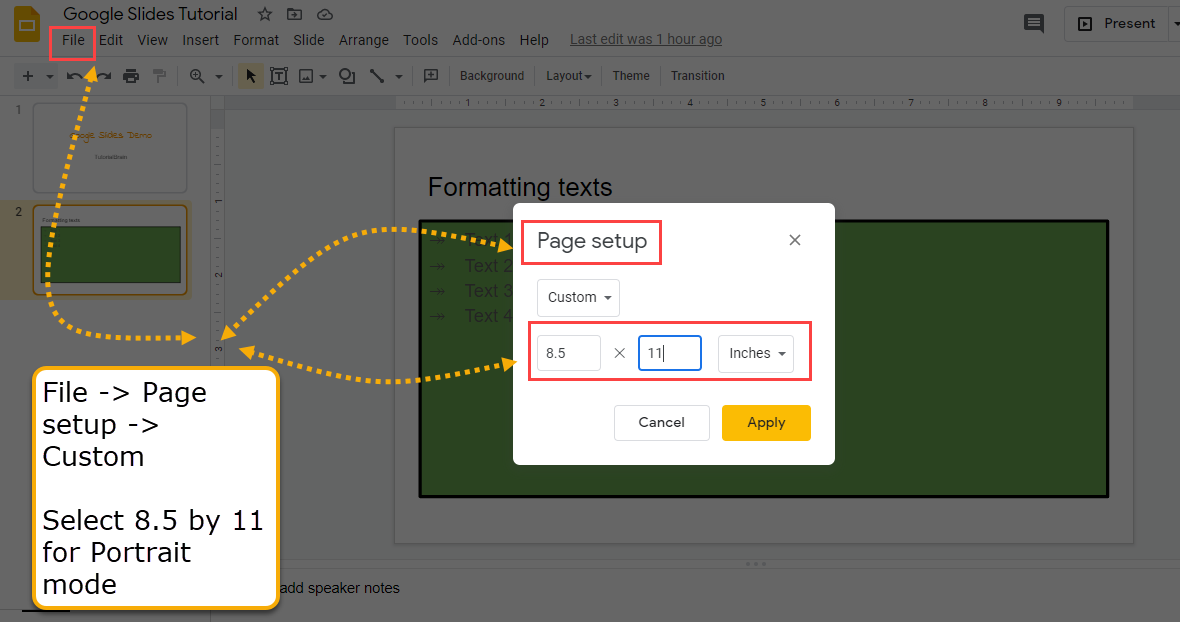Apply the custom page setup
This screenshot has width=1180, height=622.
pos(766,422)
